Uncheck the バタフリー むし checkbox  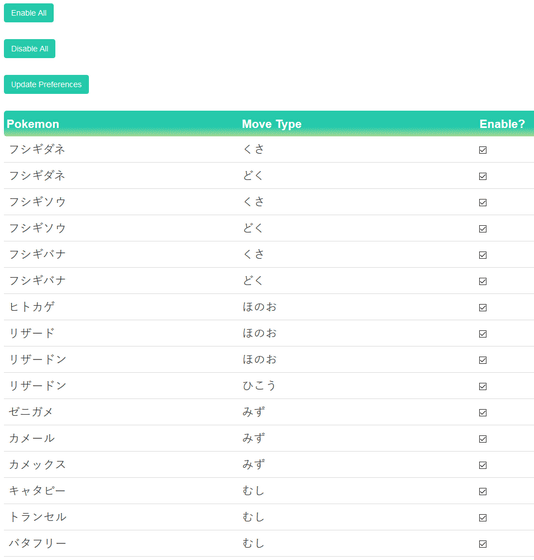tap(483, 544)
